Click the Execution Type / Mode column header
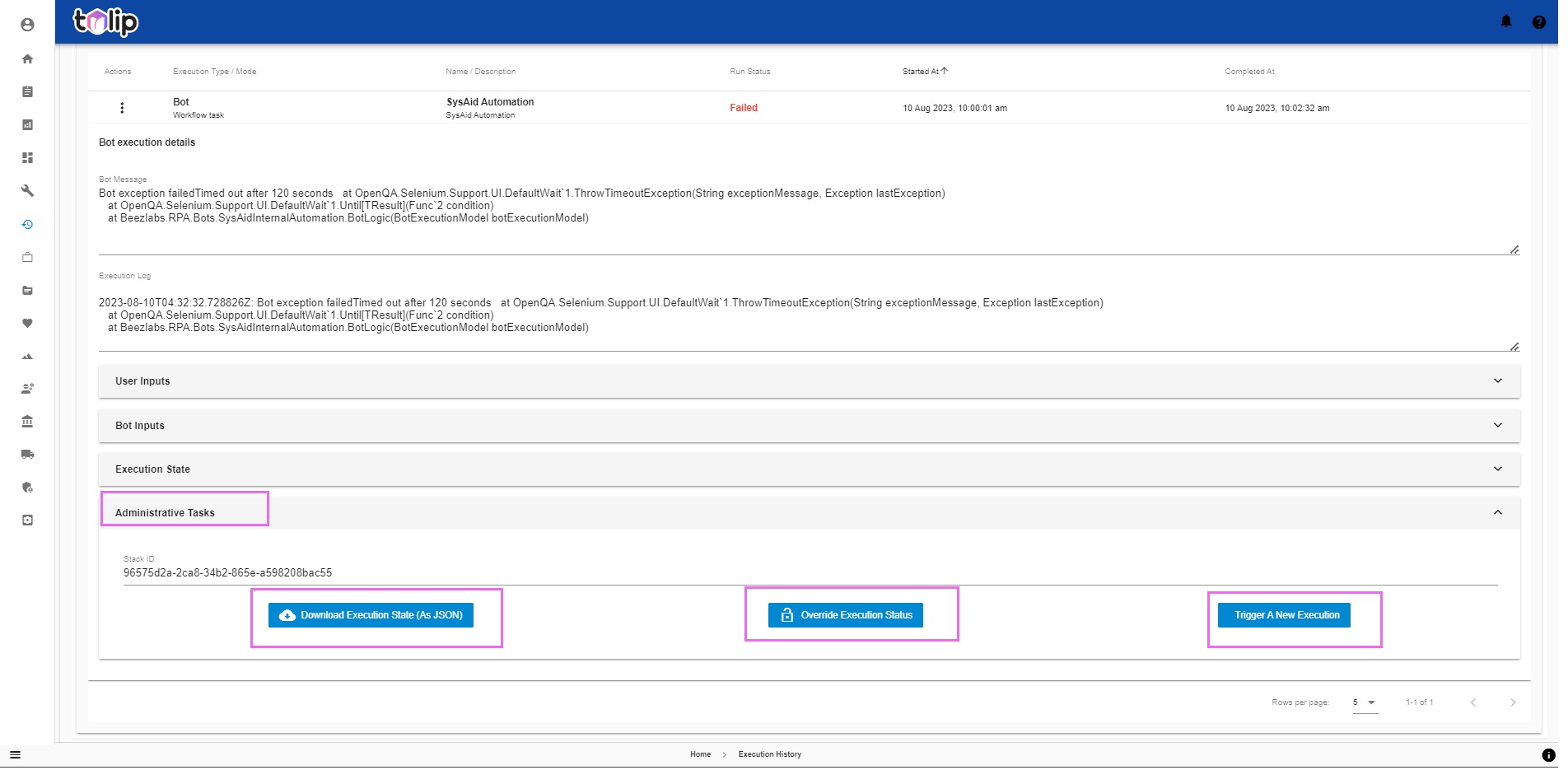The width and height of the screenshot is (1568, 770). pyautogui.click(x=214, y=72)
